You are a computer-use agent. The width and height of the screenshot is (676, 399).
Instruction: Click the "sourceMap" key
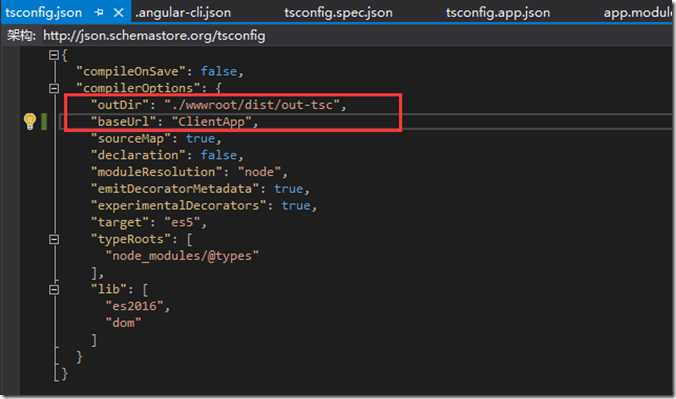(x=131, y=138)
